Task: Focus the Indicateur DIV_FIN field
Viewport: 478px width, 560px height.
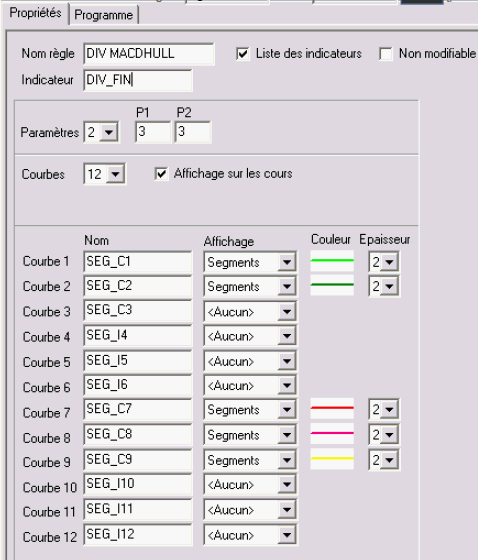Action: click(x=138, y=80)
